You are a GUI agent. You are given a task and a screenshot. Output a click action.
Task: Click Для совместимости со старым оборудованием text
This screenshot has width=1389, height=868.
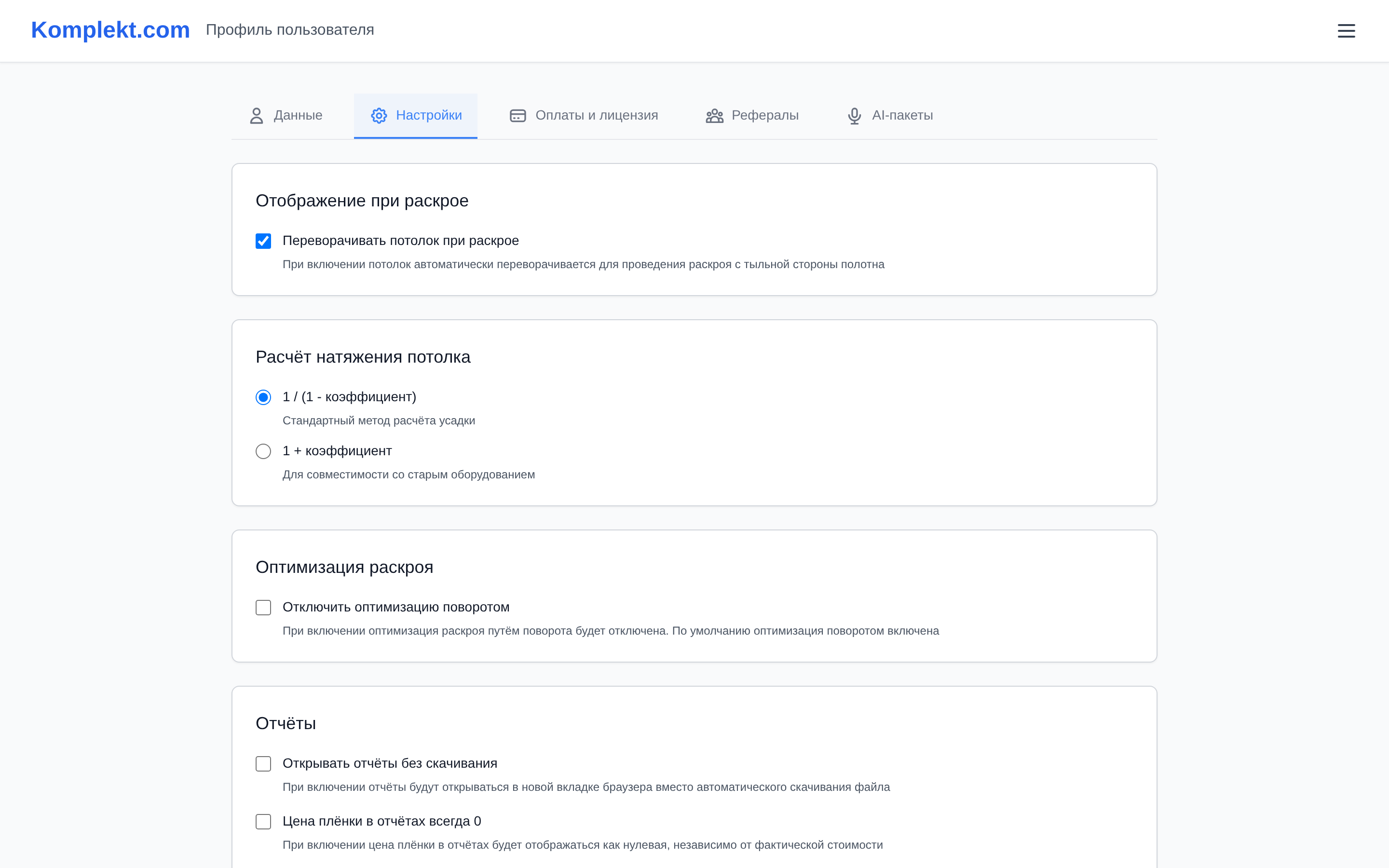coord(409,475)
